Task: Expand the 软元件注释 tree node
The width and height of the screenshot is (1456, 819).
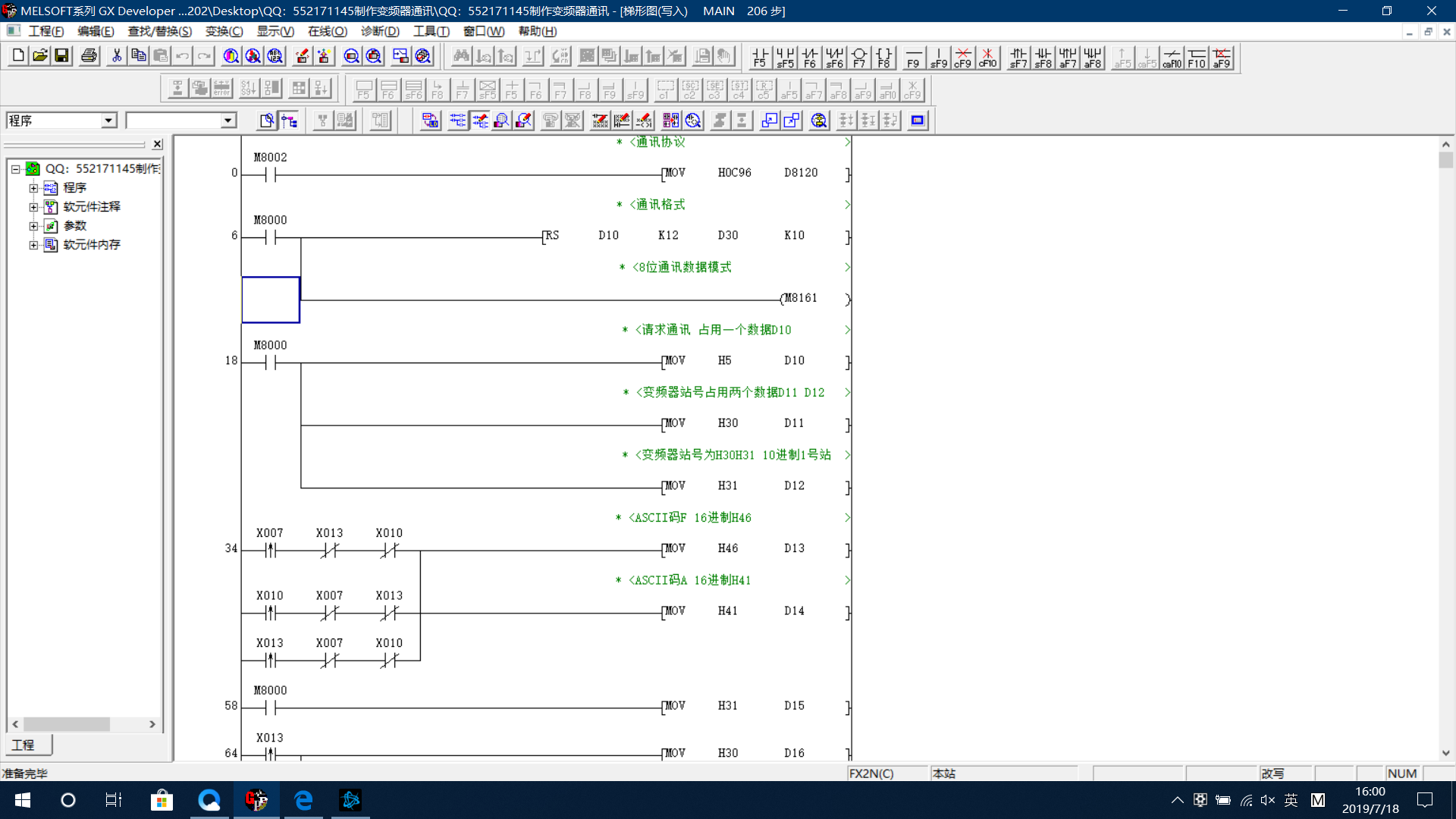Action: [x=33, y=207]
